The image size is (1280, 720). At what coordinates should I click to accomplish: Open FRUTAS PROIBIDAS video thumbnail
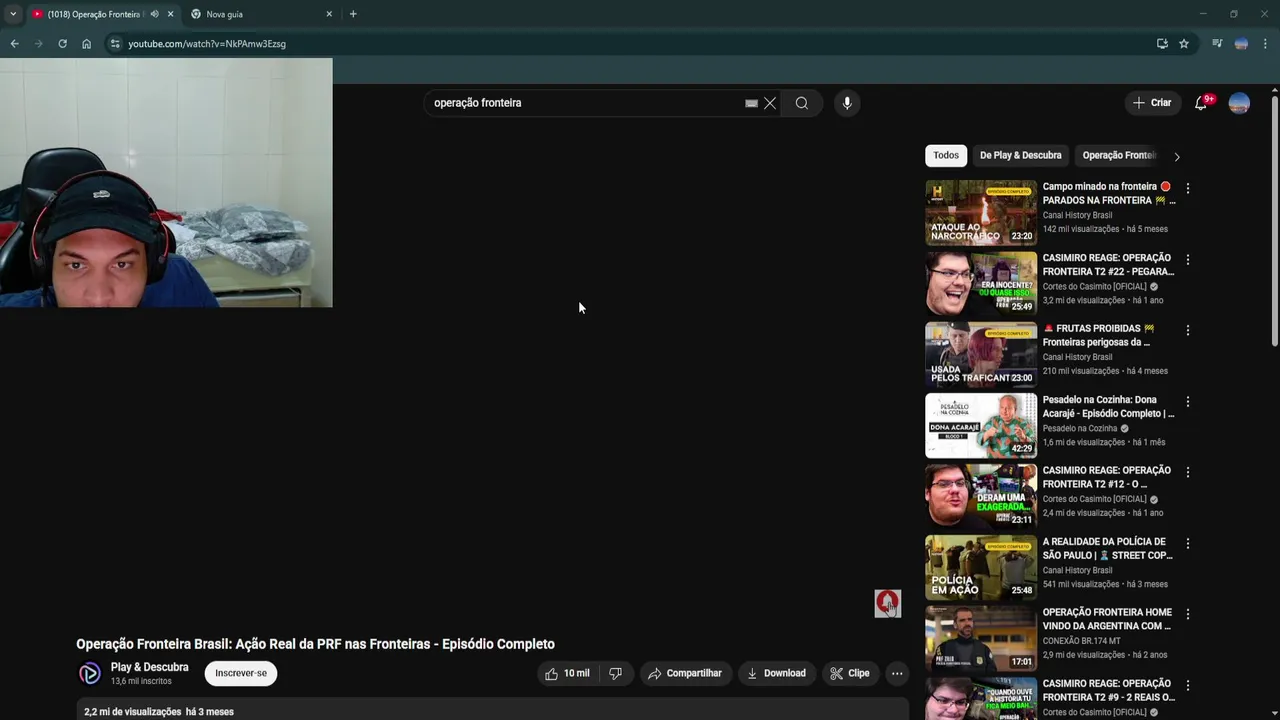click(981, 354)
